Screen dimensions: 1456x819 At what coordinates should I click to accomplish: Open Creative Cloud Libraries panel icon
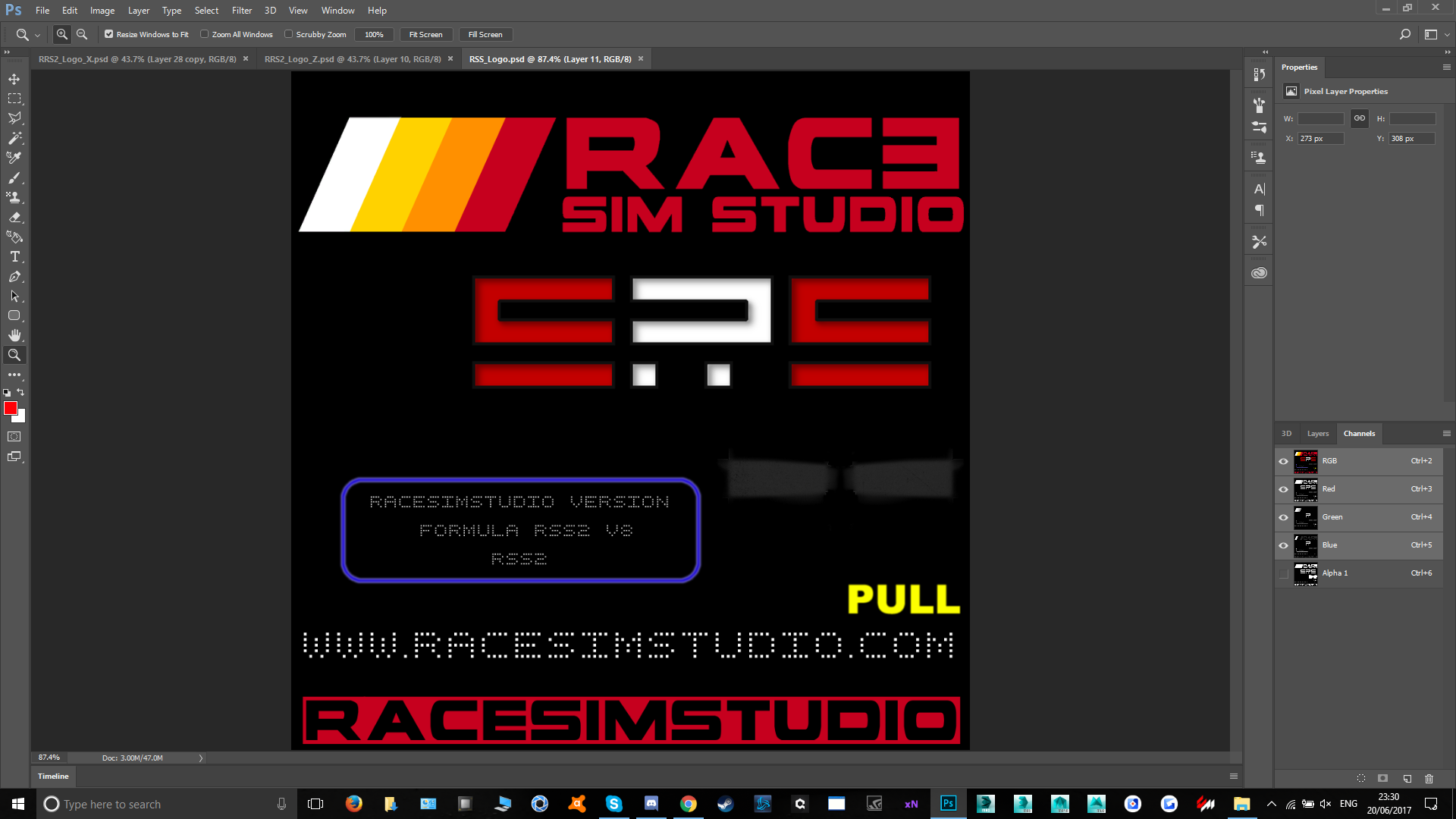click(1259, 273)
